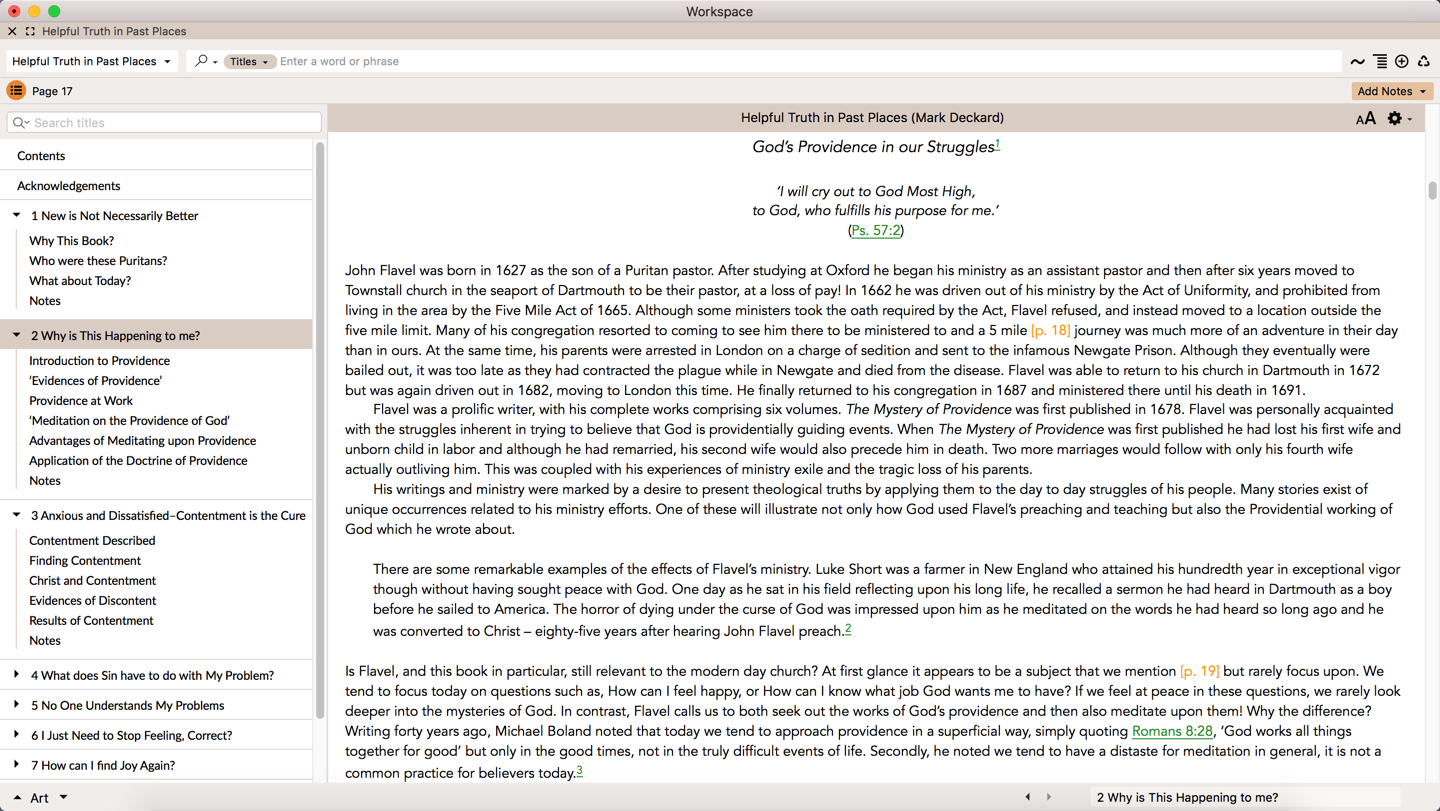Open the magnifier search options menu
Viewport: 1440px width, 811px height.
206,61
